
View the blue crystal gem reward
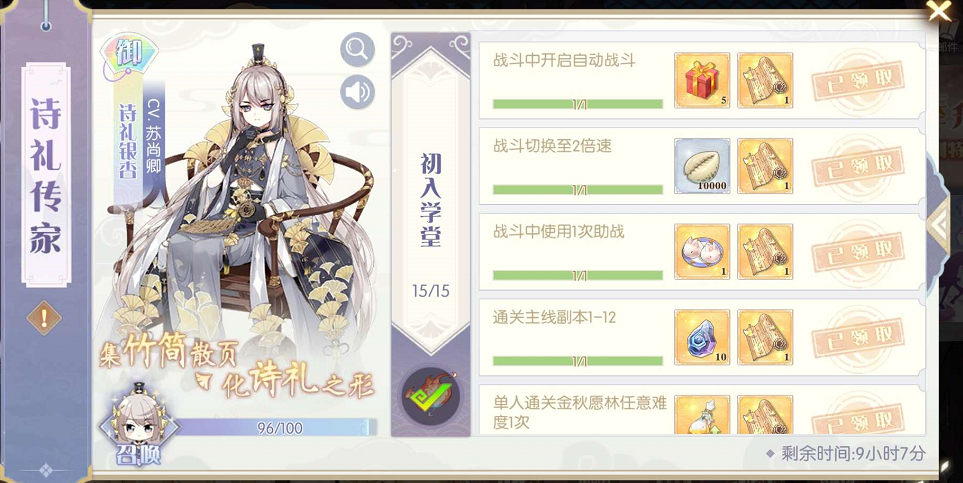tap(702, 337)
